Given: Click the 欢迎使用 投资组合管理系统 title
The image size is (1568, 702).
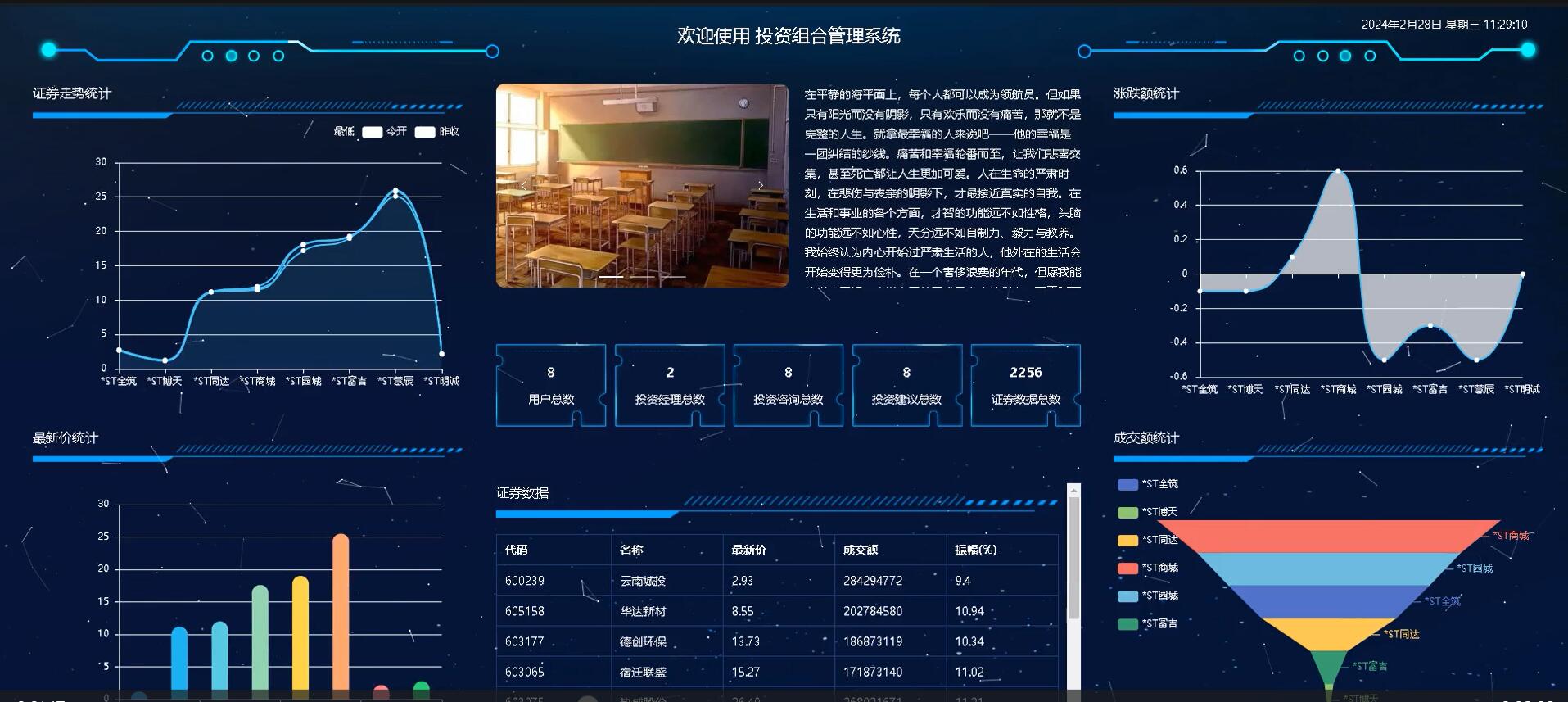Looking at the screenshot, I should point(789,36).
